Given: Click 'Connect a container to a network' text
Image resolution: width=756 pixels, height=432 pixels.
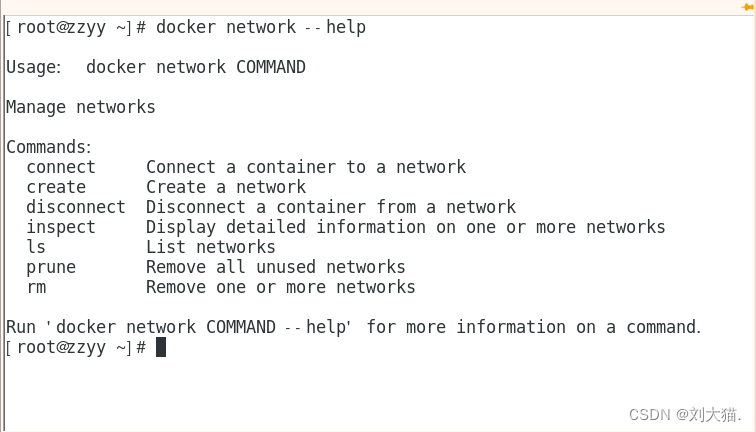Looking at the screenshot, I should (x=306, y=167).
